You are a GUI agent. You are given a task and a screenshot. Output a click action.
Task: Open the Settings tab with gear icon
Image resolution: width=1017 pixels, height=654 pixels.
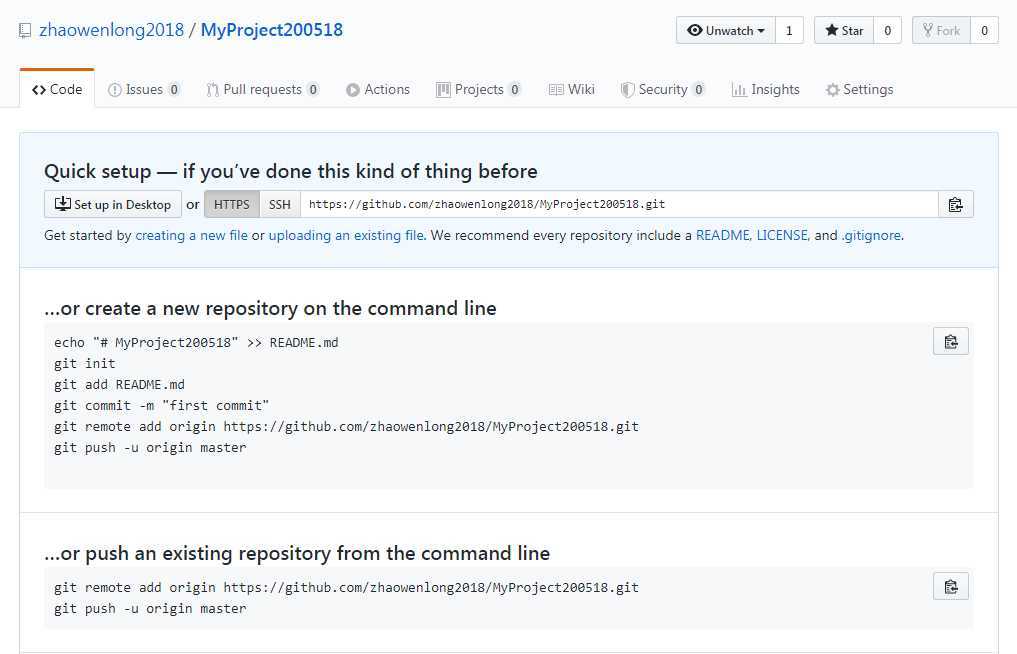click(x=859, y=90)
